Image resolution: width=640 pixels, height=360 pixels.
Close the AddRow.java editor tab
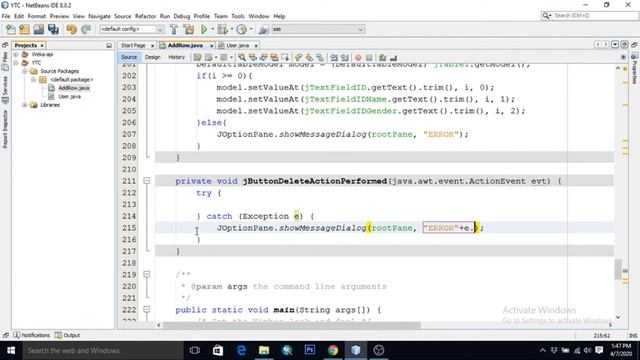211,46
